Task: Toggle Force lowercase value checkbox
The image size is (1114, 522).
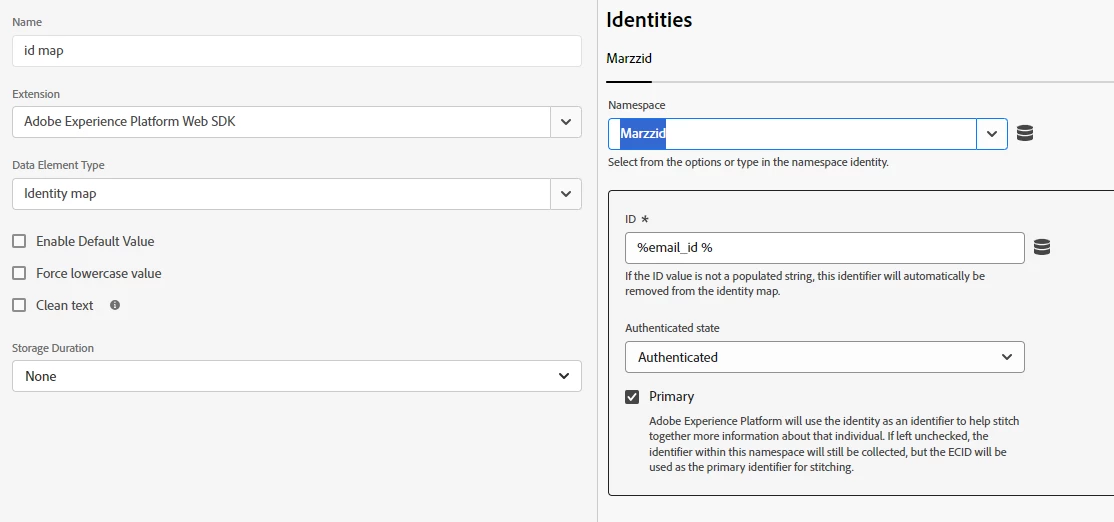Action: pos(19,273)
